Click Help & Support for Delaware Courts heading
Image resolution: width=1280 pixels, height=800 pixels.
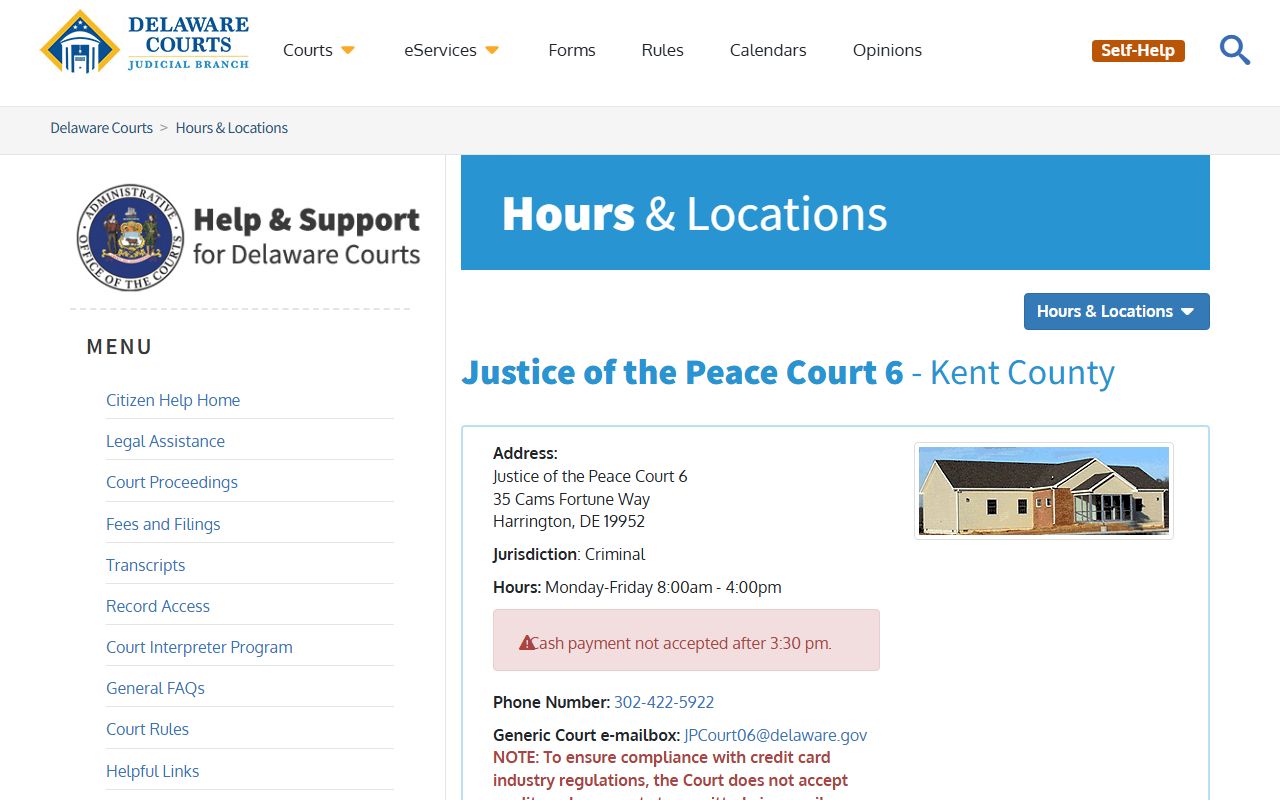click(x=306, y=236)
